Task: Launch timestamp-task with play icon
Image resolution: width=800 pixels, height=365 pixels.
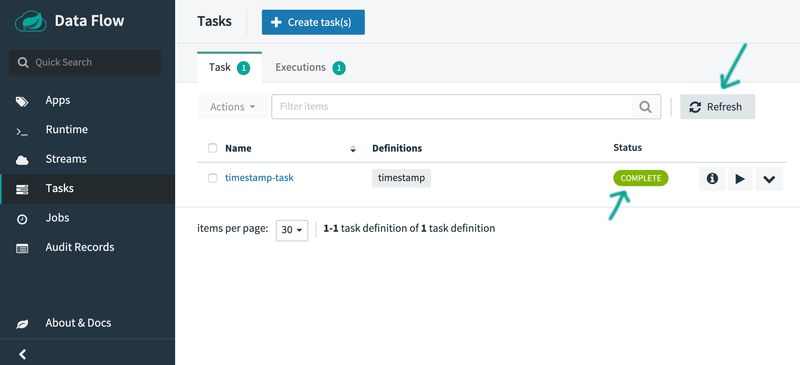Action: point(740,179)
